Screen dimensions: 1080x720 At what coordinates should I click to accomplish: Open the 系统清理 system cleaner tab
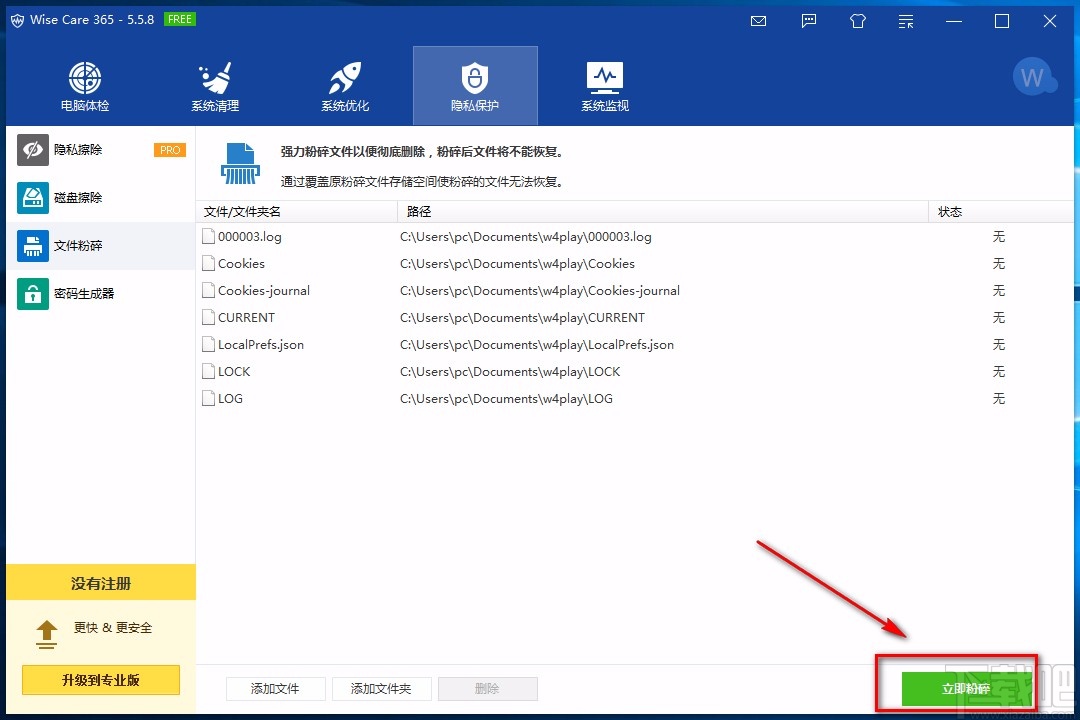coord(215,85)
